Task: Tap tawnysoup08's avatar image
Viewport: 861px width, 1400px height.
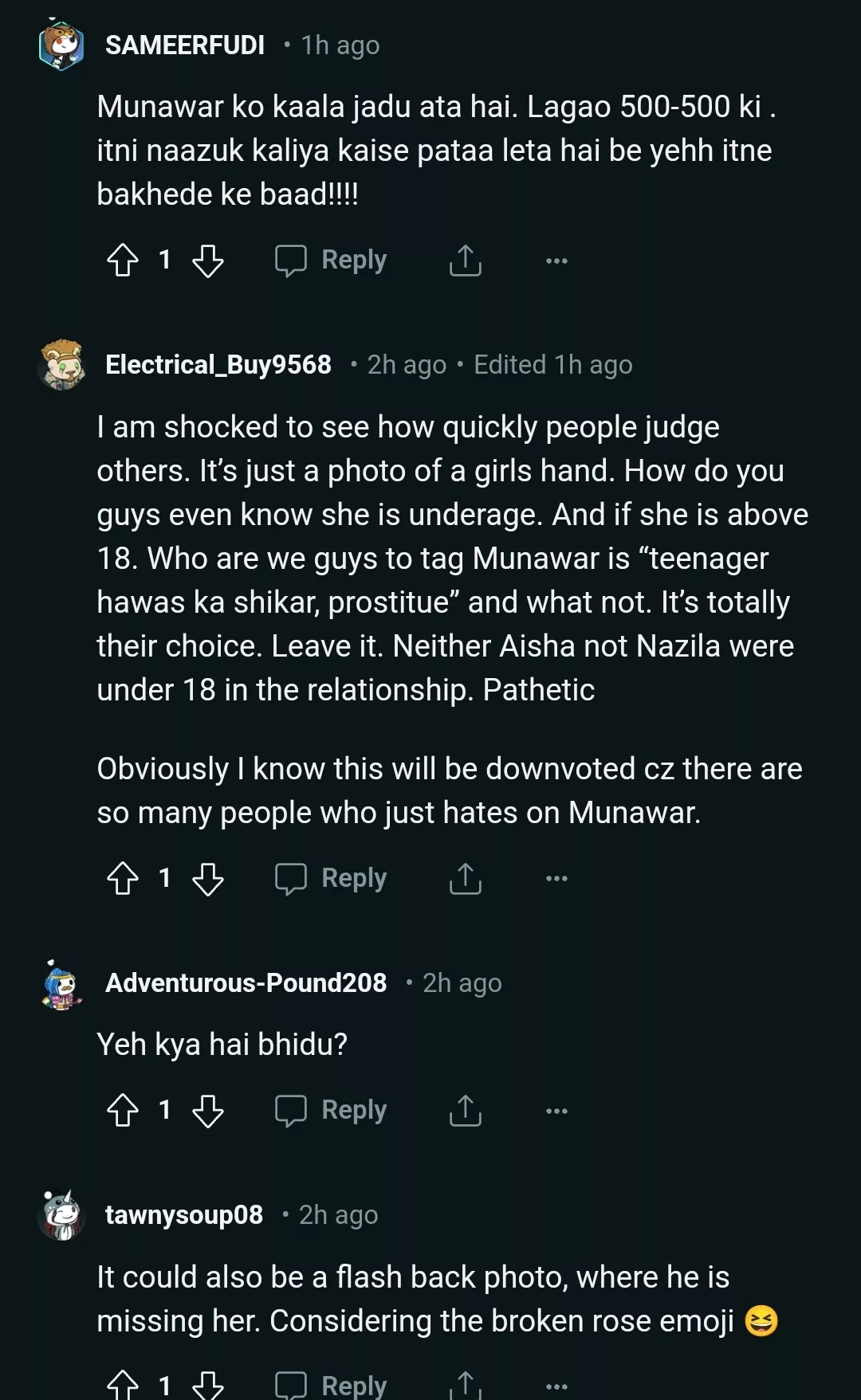Action: (61, 1215)
